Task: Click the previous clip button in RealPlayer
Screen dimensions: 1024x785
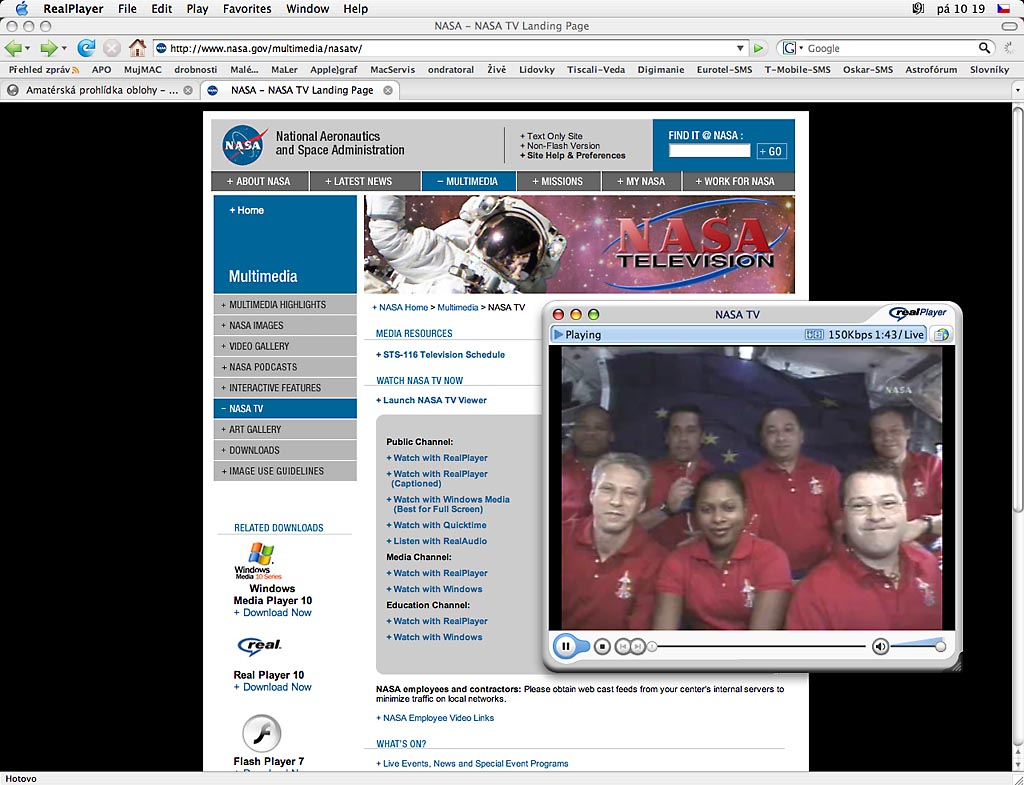Action: (622, 647)
